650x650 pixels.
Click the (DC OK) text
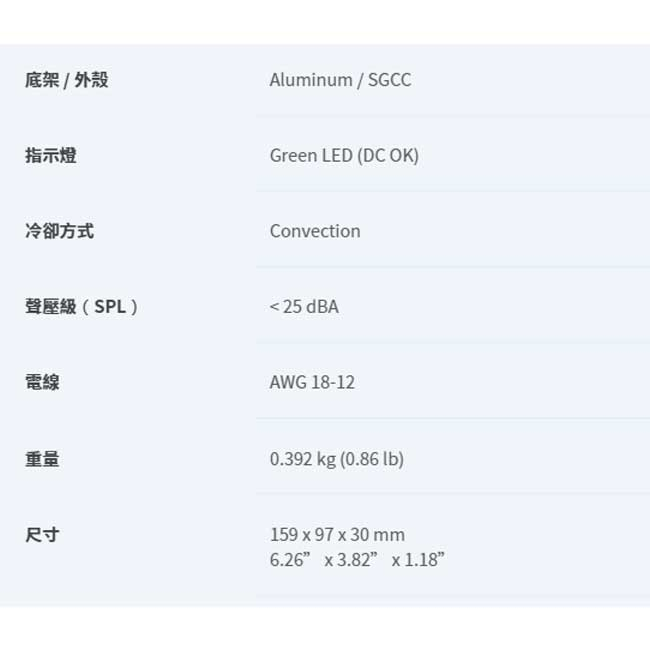(388, 156)
